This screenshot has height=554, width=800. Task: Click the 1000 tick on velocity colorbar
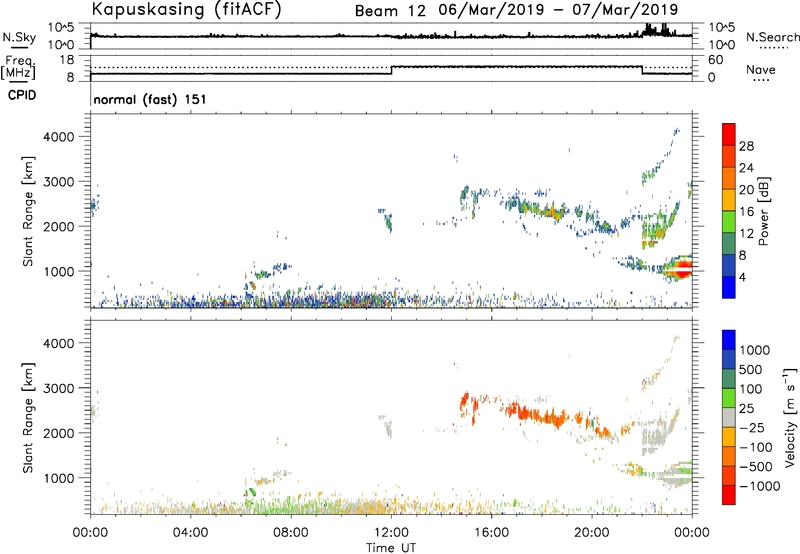tap(755, 350)
